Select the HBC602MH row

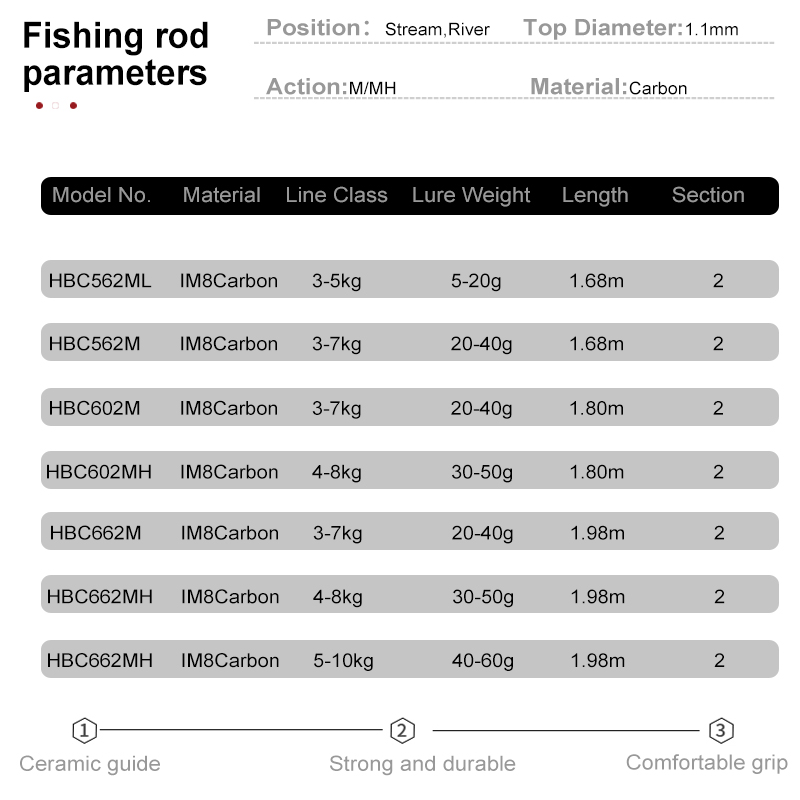pos(410,470)
